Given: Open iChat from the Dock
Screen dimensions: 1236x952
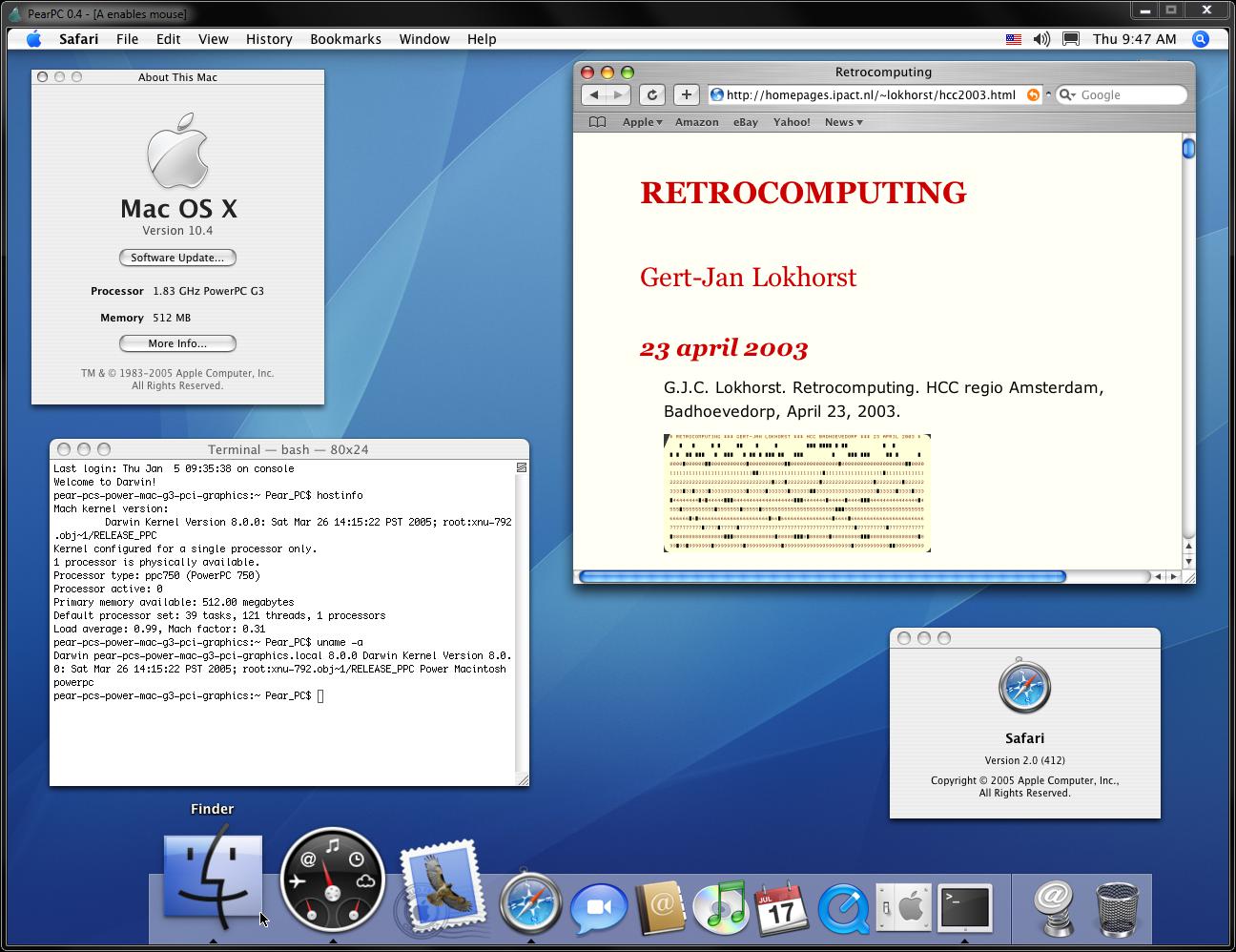Looking at the screenshot, I should pos(598,908).
